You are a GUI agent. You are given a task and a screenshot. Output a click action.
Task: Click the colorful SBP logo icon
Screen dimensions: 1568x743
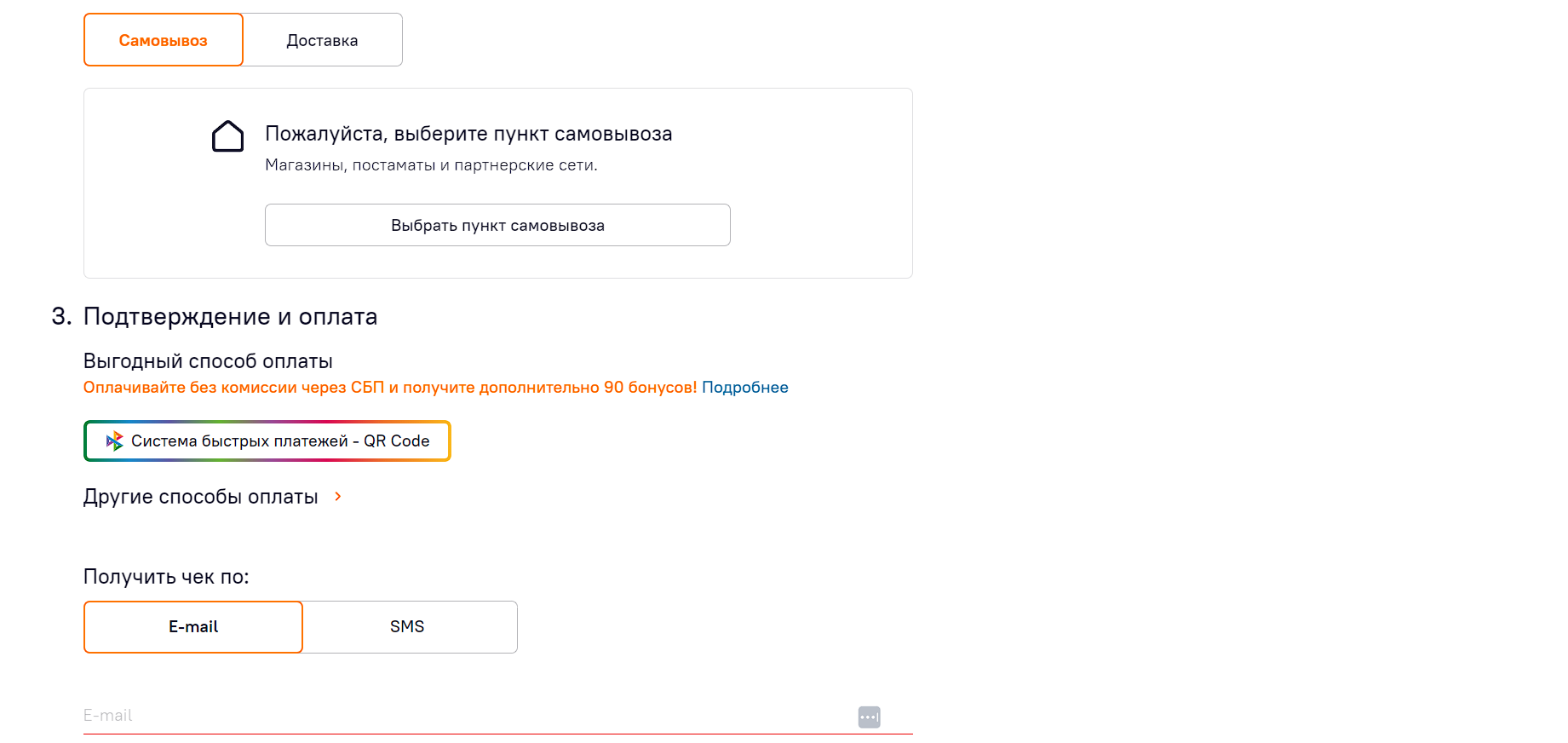pyautogui.click(x=114, y=441)
